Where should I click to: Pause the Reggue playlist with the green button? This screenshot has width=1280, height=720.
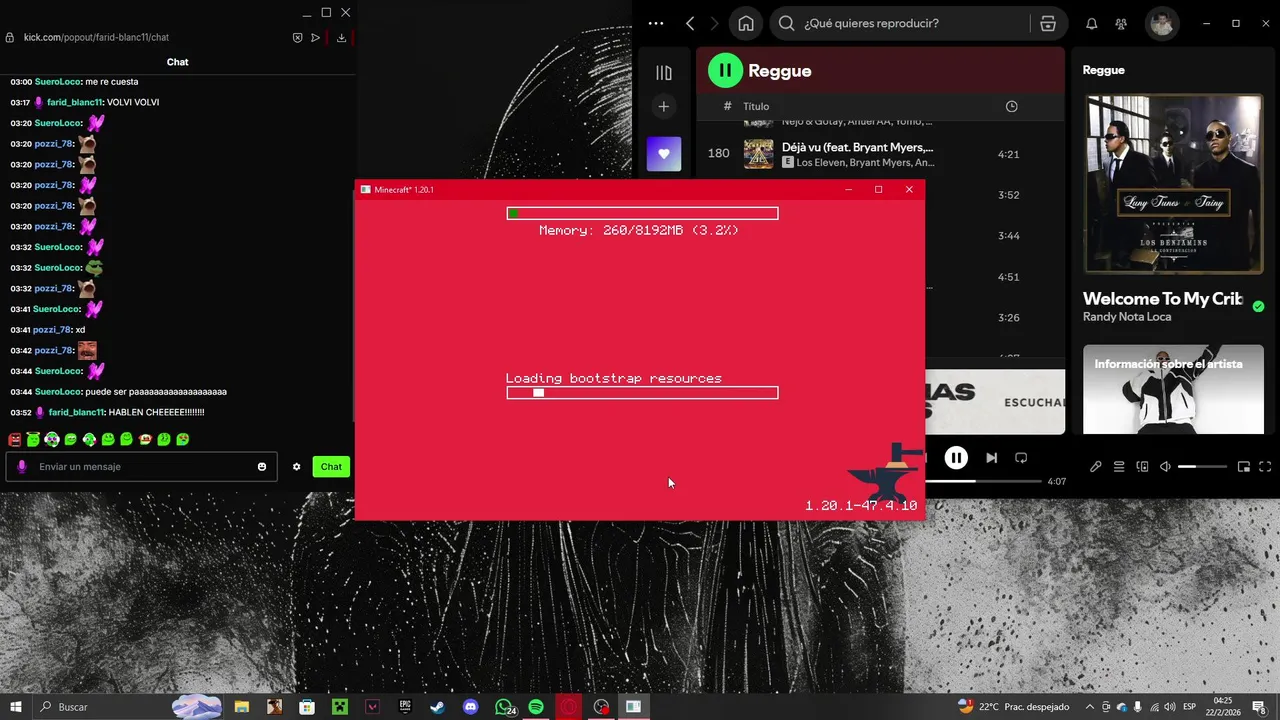(x=725, y=70)
